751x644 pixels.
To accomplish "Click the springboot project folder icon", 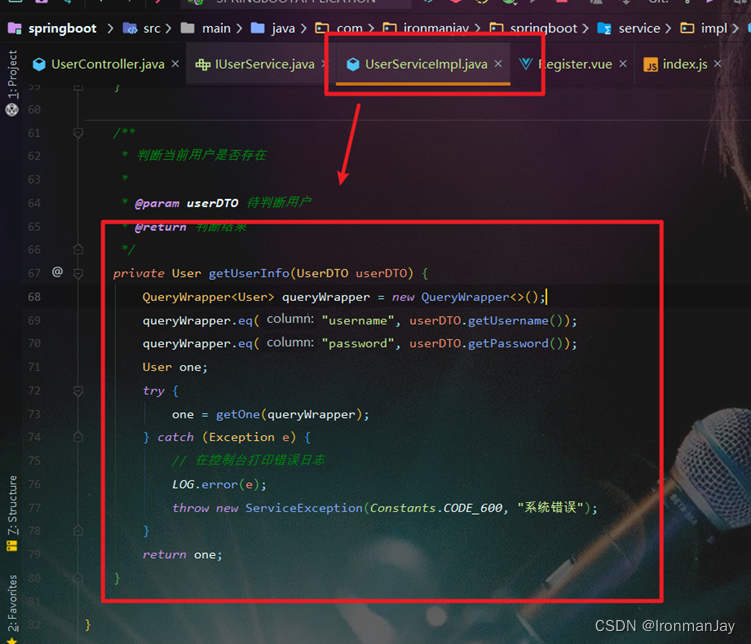I will (15, 29).
